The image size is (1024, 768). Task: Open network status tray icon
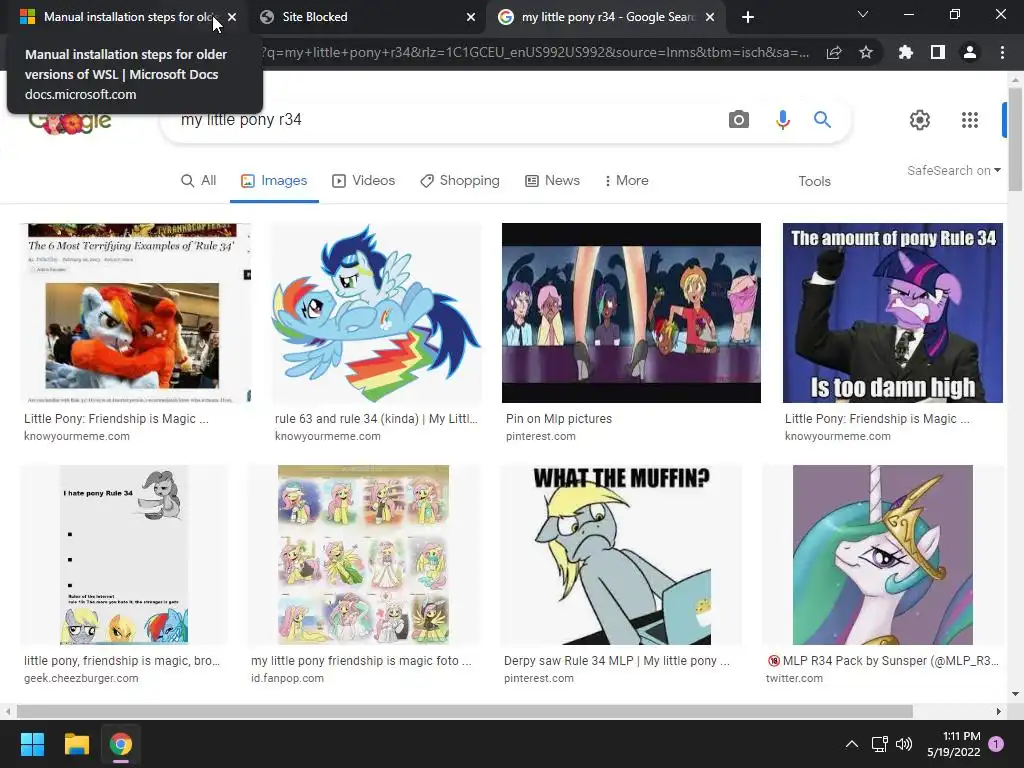tap(879, 744)
